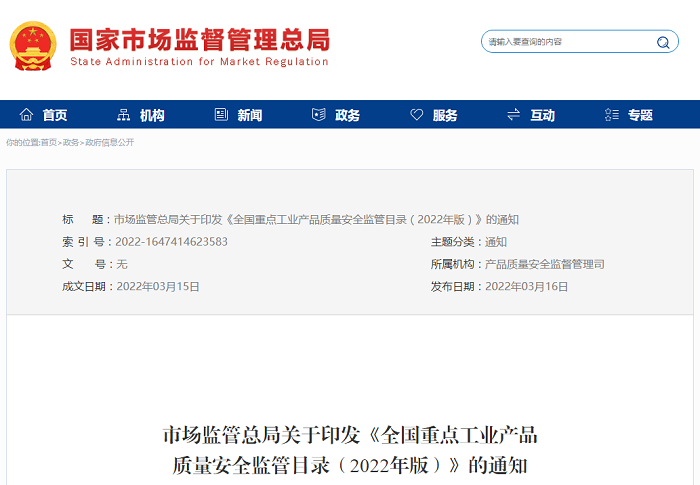Click the magnifier search icon

coord(662,42)
